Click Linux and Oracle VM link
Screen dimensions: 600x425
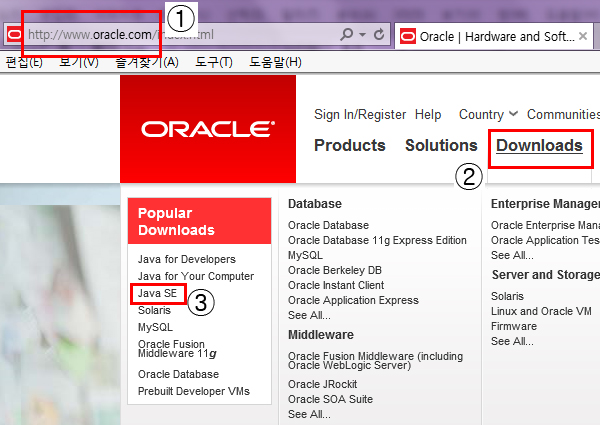[x=541, y=311]
